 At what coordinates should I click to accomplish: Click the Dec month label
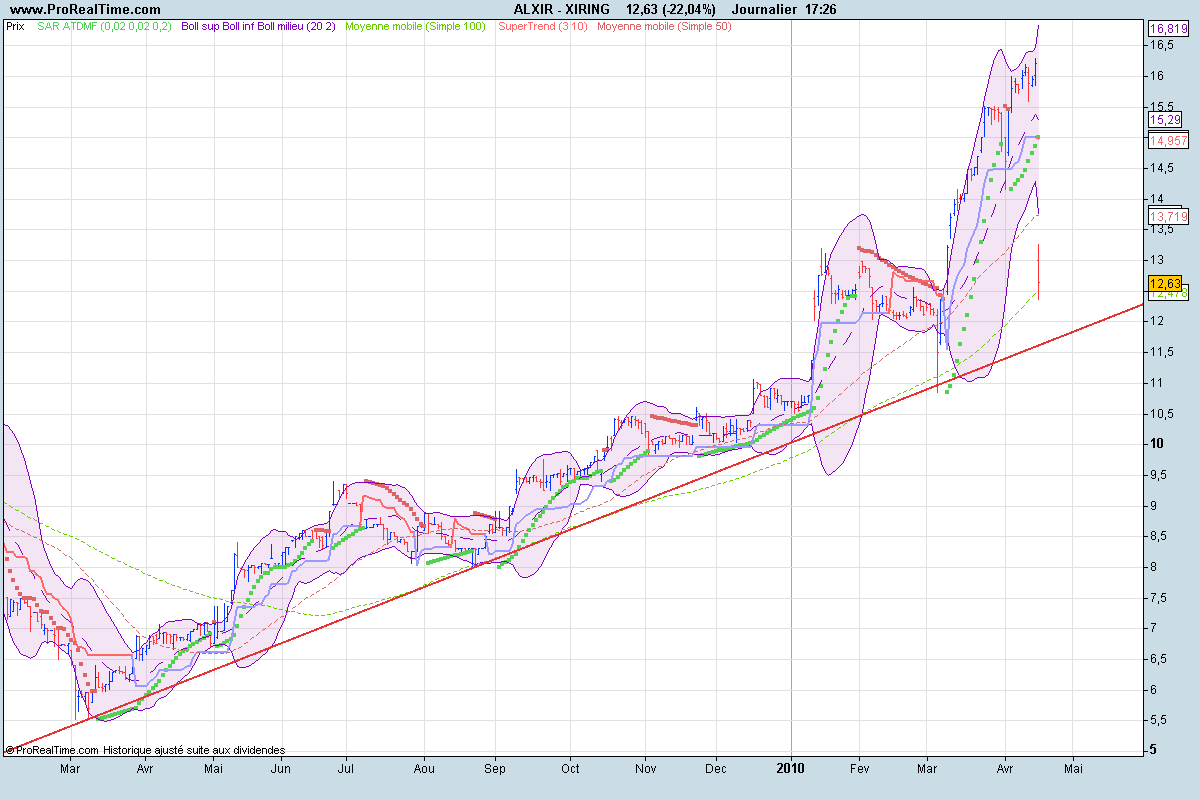tap(715, 769)
